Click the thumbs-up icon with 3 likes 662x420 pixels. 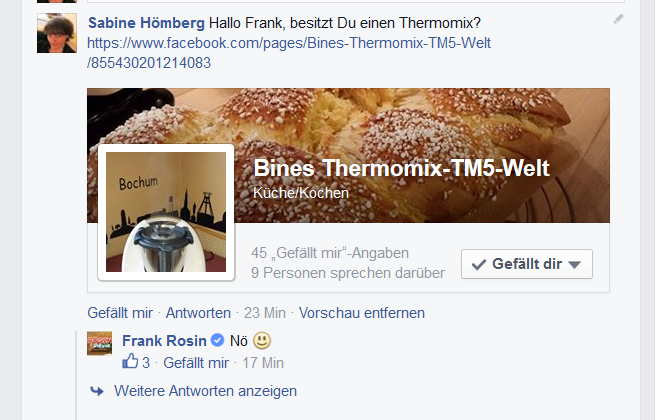tap(130, 362)
